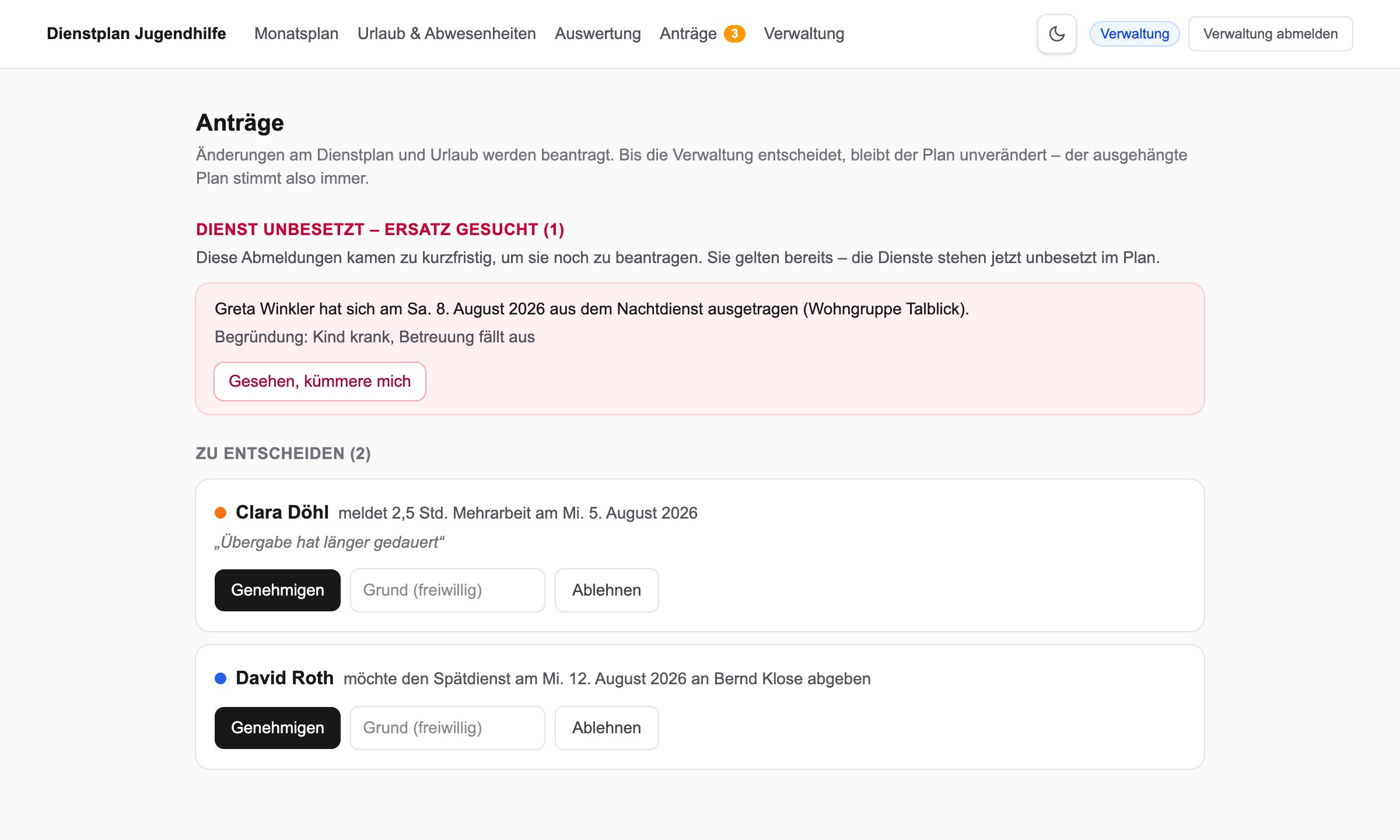The width and height of the screenshot is (1400, 840).
Task: Click the orange badge 3 next to Anträge
Action: pos(734,34)
